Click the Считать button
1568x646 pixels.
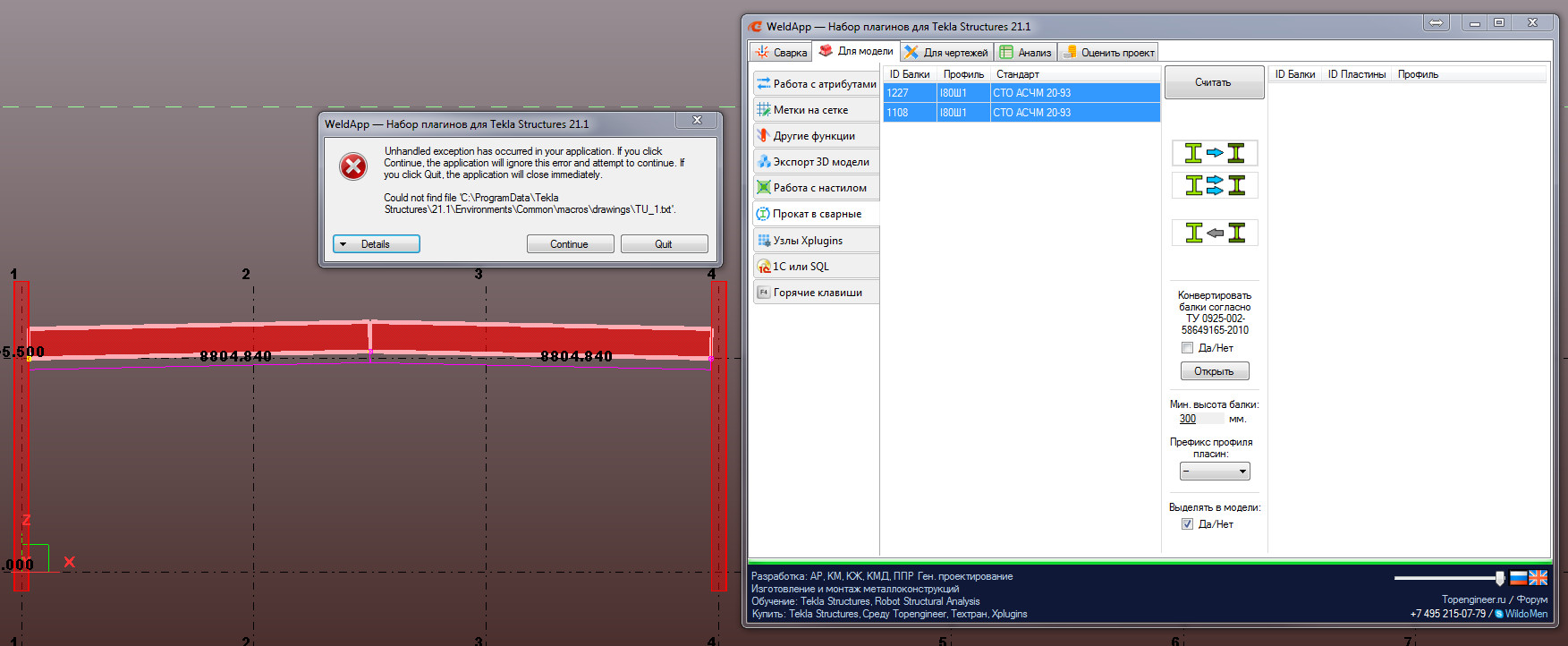1213,82
